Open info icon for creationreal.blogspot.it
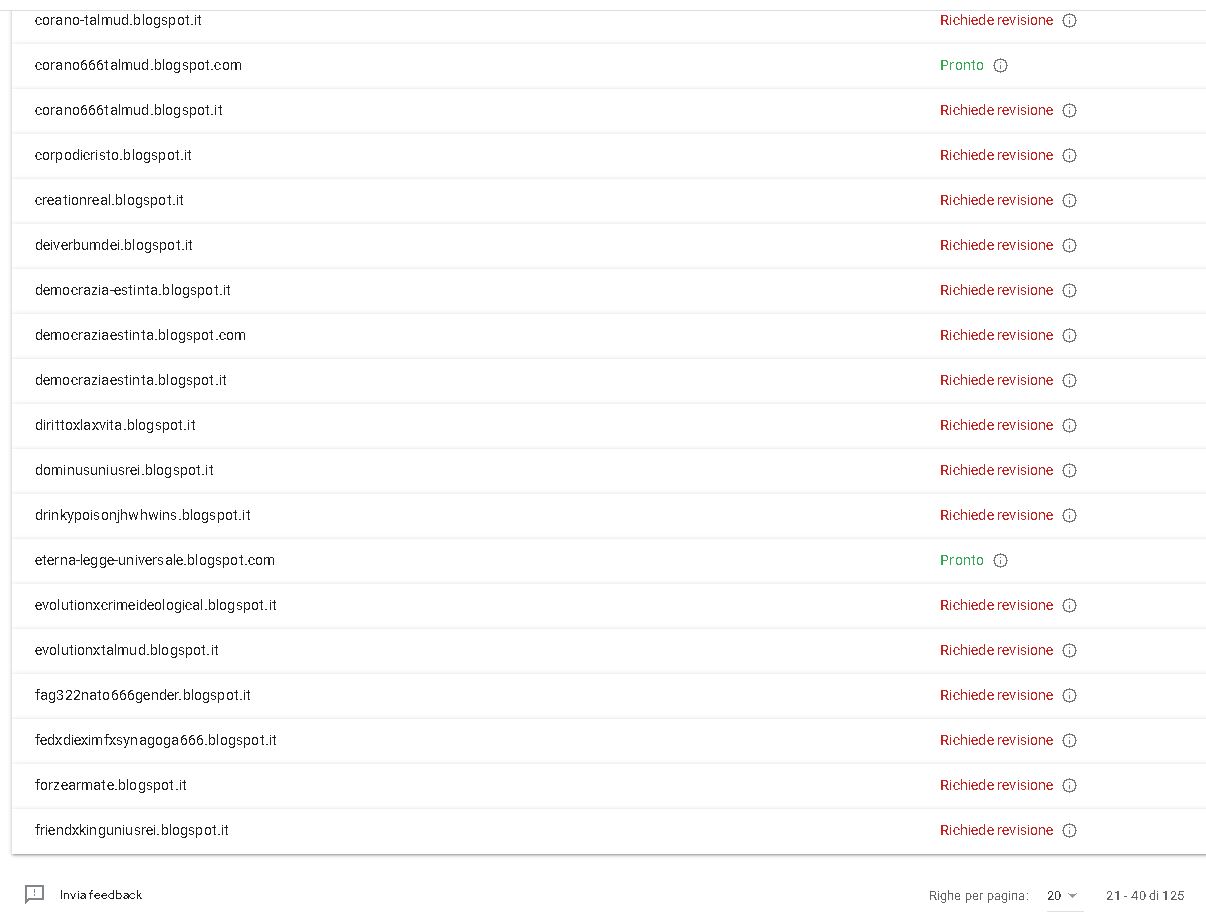 point(1069,200)
